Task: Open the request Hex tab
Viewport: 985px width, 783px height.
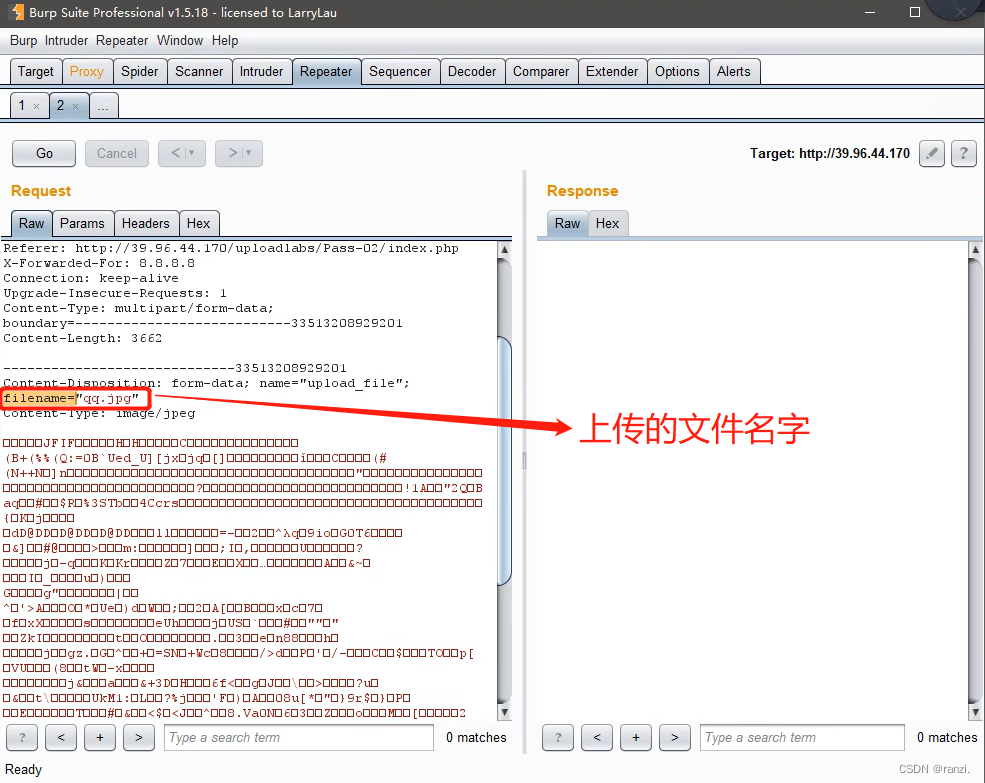Action: click(199, 224)
